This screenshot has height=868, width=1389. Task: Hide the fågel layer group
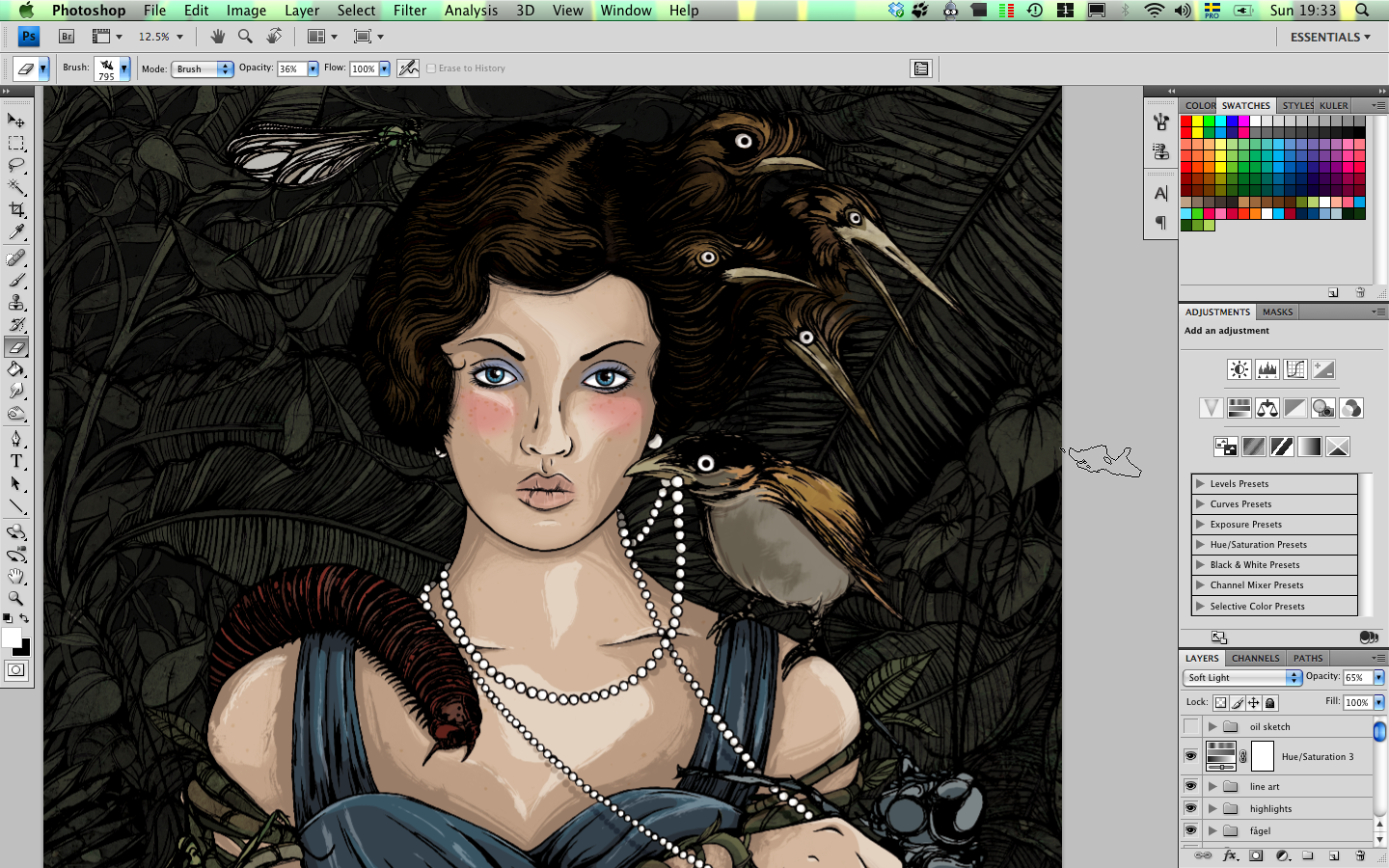tap(1191, 830)
